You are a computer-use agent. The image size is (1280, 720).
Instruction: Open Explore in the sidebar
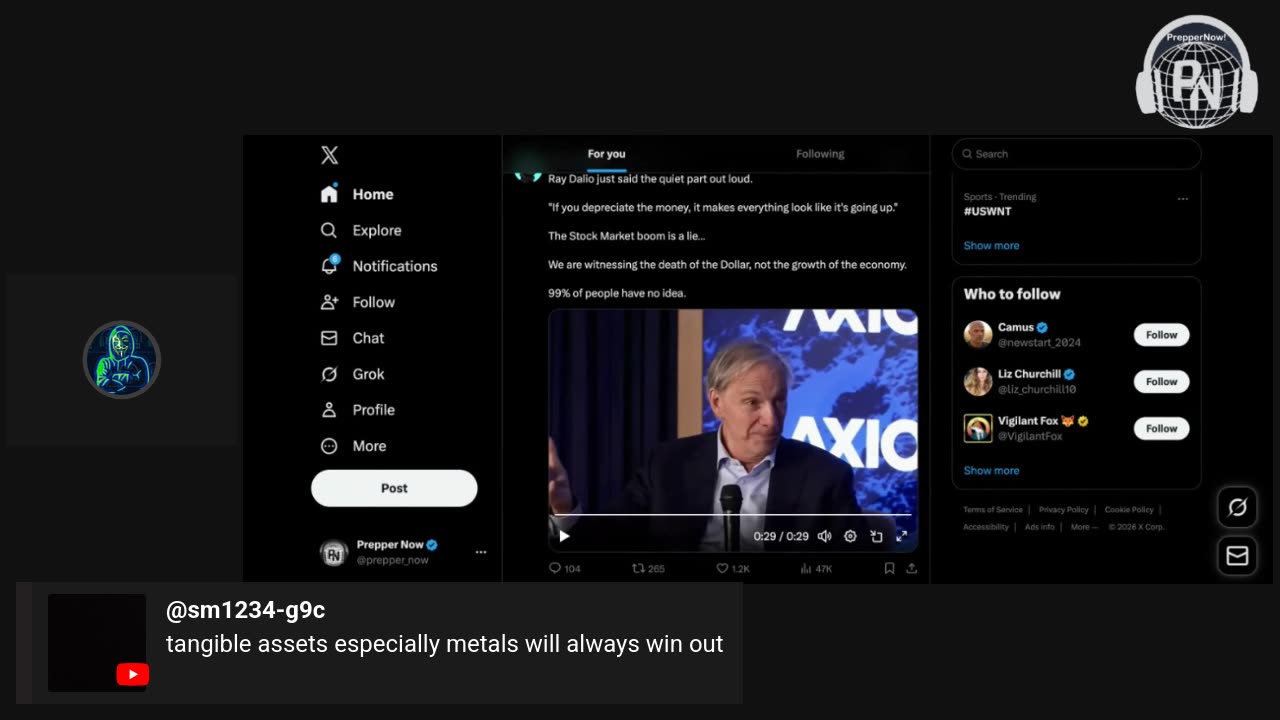pyautogui.click(x=361, y=230)
